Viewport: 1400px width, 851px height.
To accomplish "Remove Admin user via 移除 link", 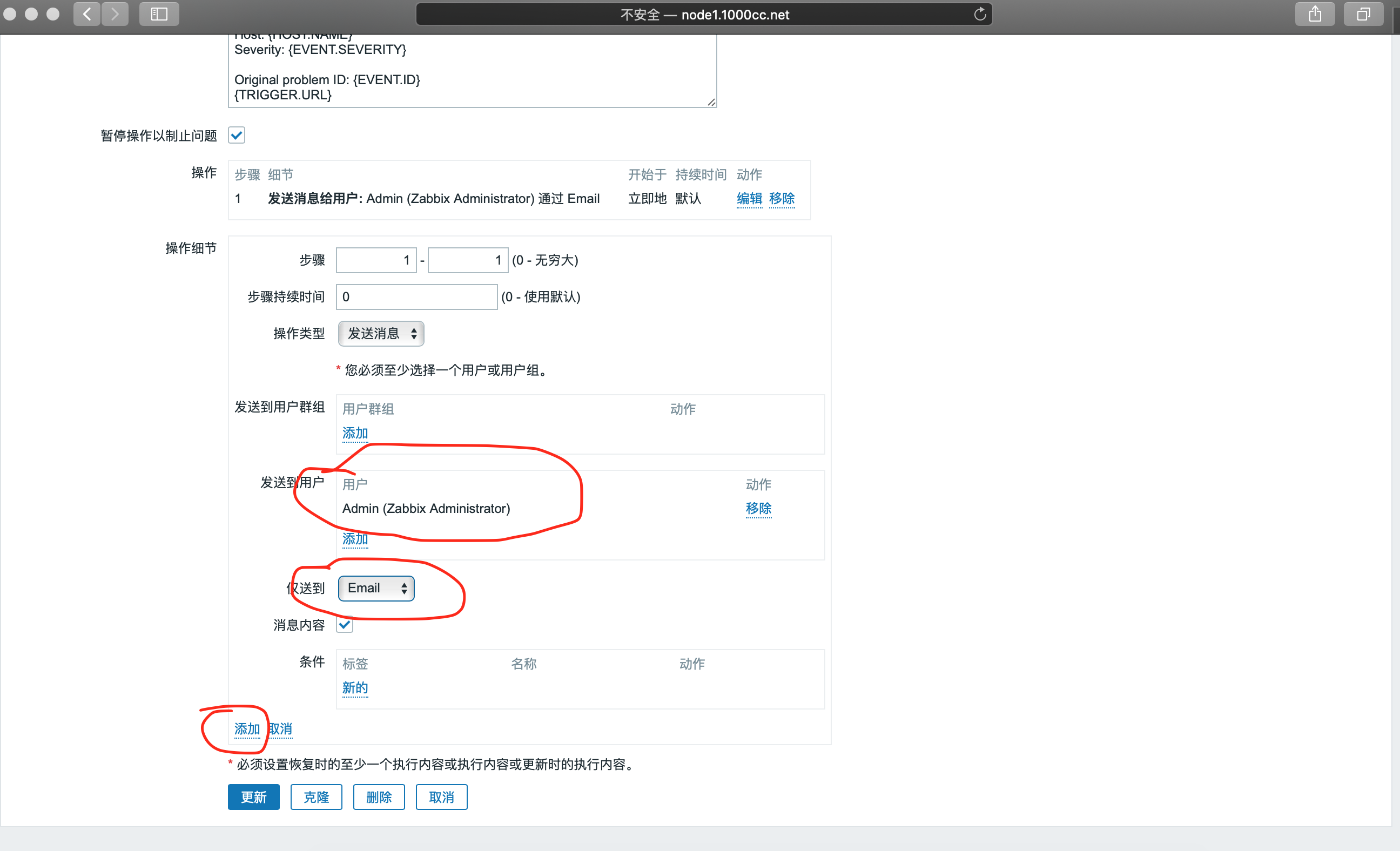I will tap(758, 509).
